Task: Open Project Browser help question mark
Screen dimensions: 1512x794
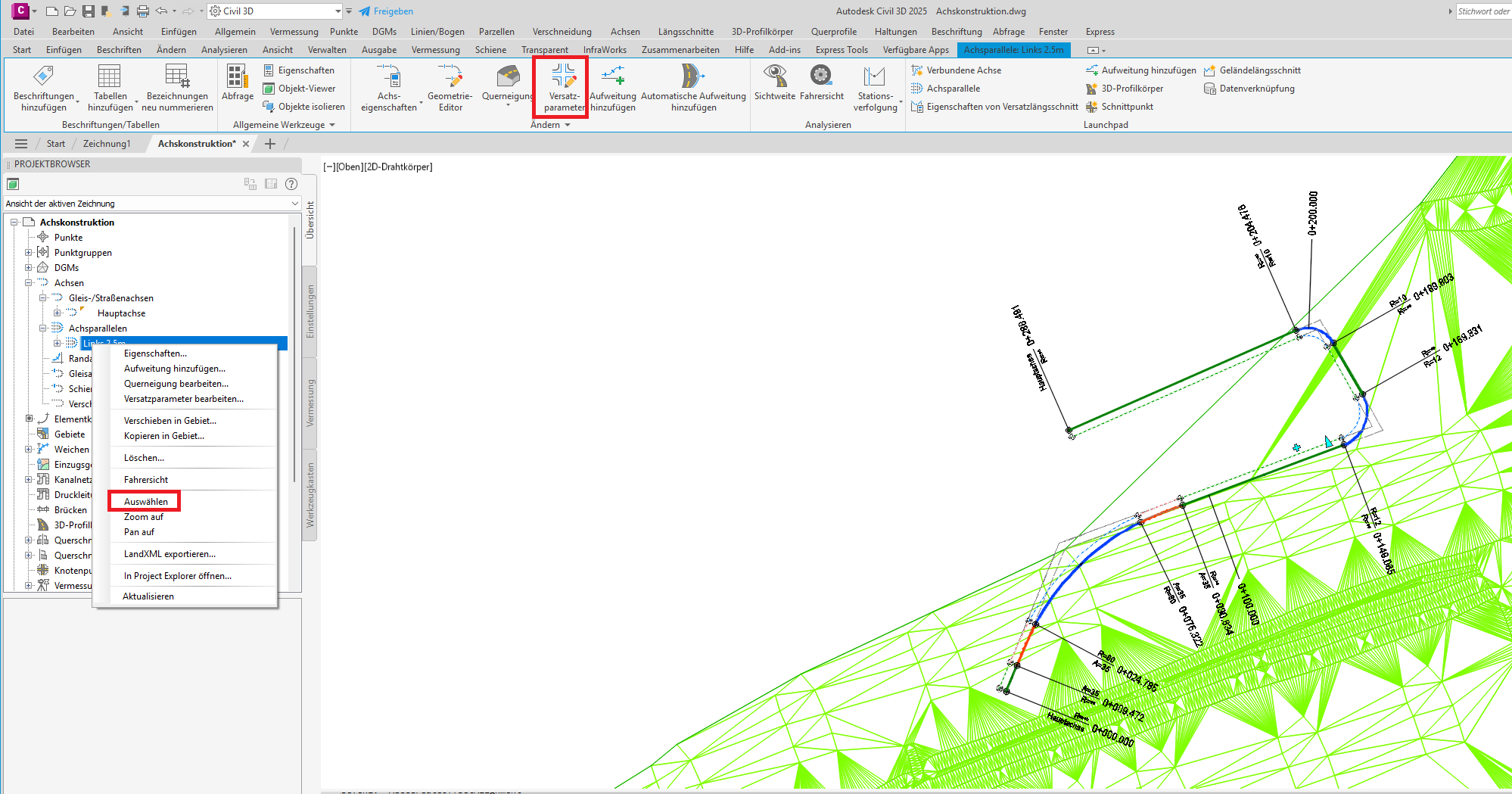Action: [x=291, y=184]
